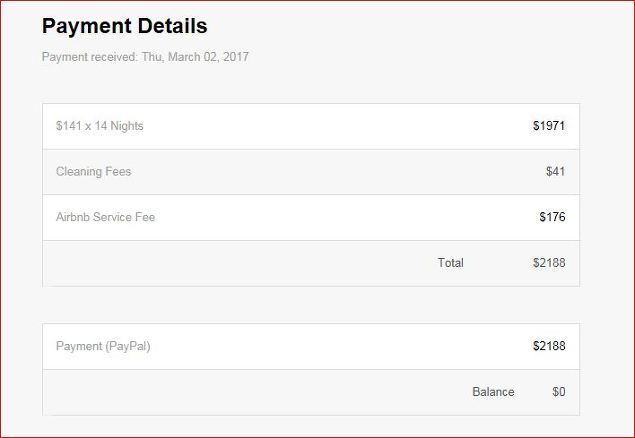Screen dimensions: 635x438
Task: Click the $1971 nights amount
Action: click(549, 126)
